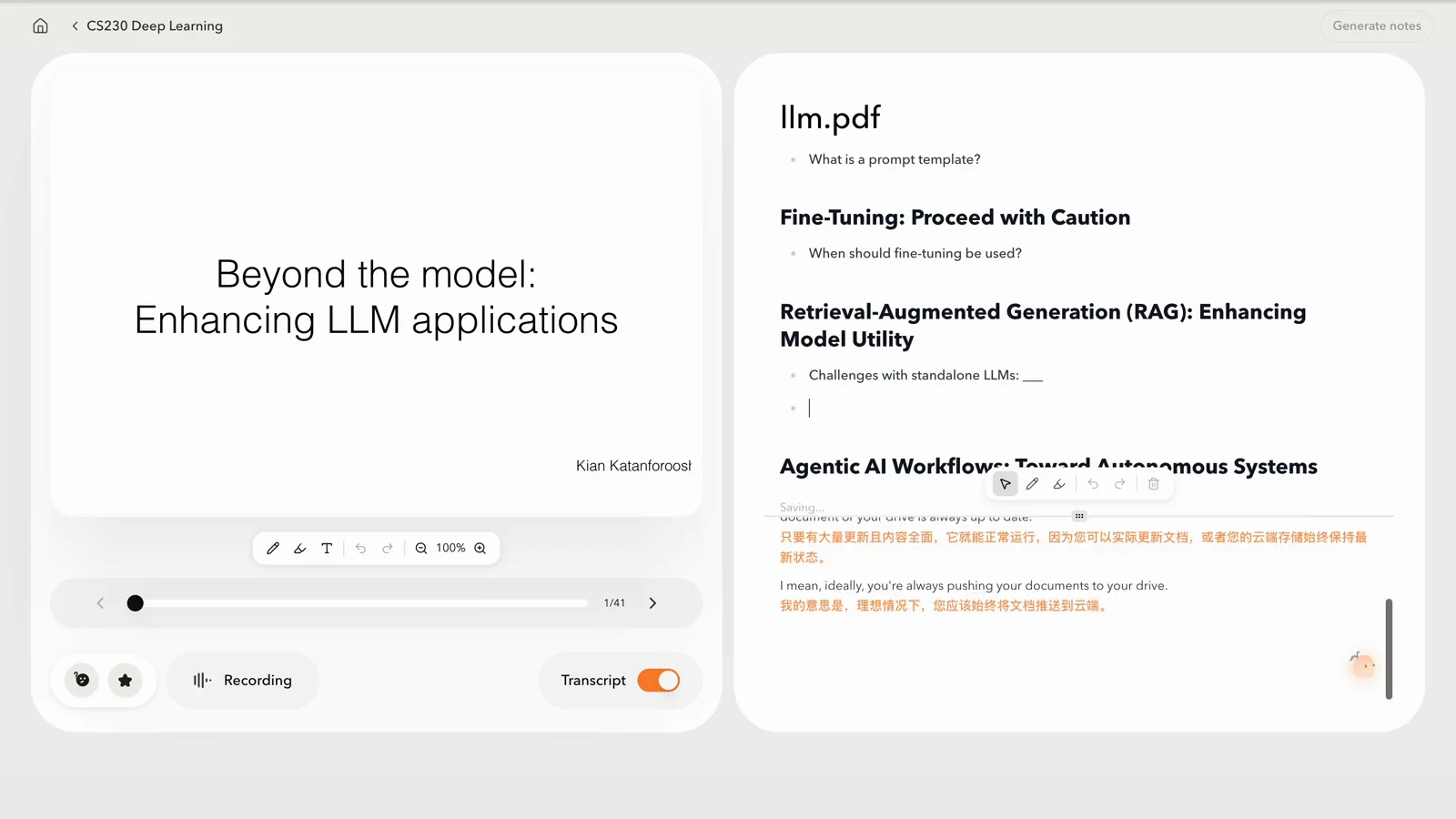
Task: Click the star favorite button
Action: (126, 680)
